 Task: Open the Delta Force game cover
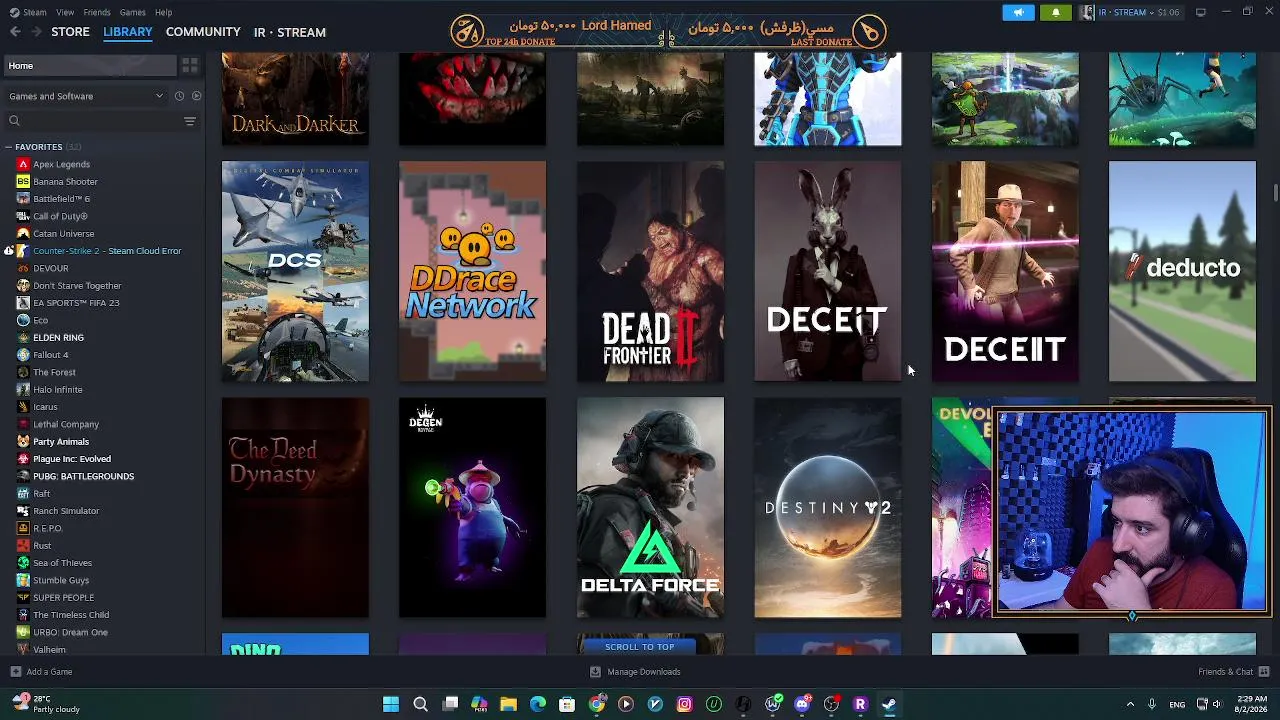tap(650, 508)
